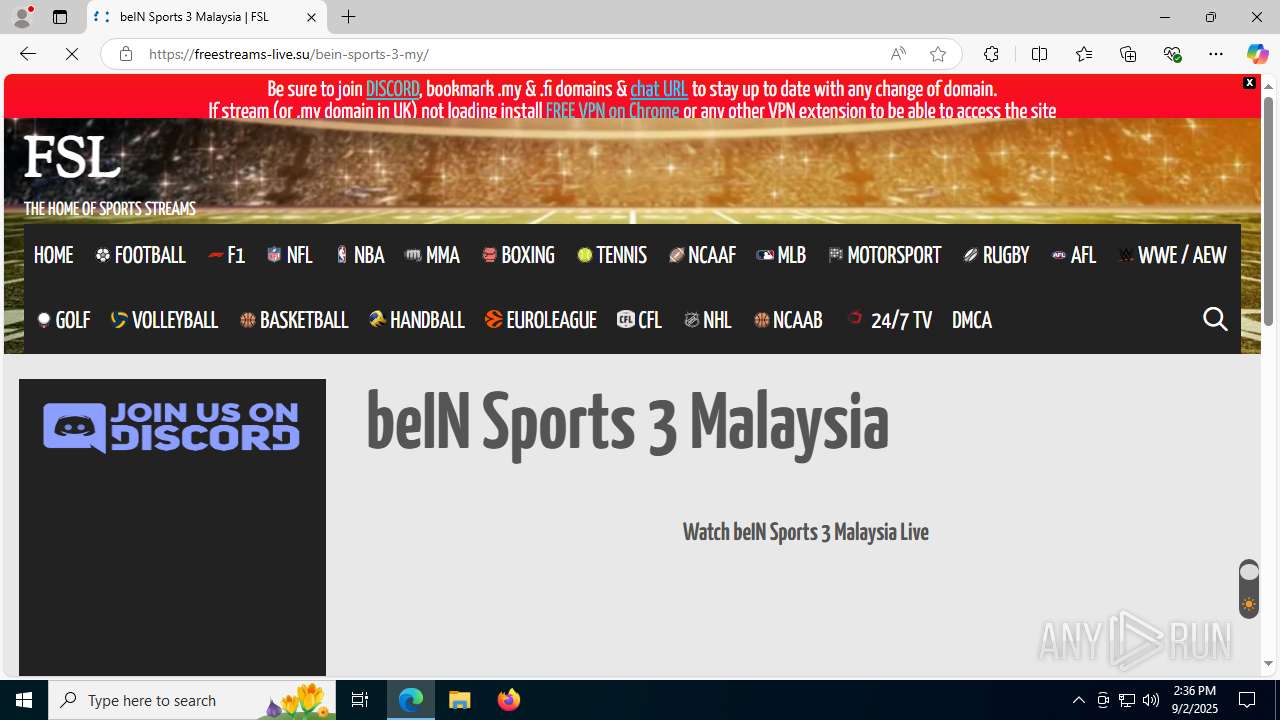Viewport: 1280px width, 720px height.
Task: Stop loading the page
Action: click(x=72, y=54)
